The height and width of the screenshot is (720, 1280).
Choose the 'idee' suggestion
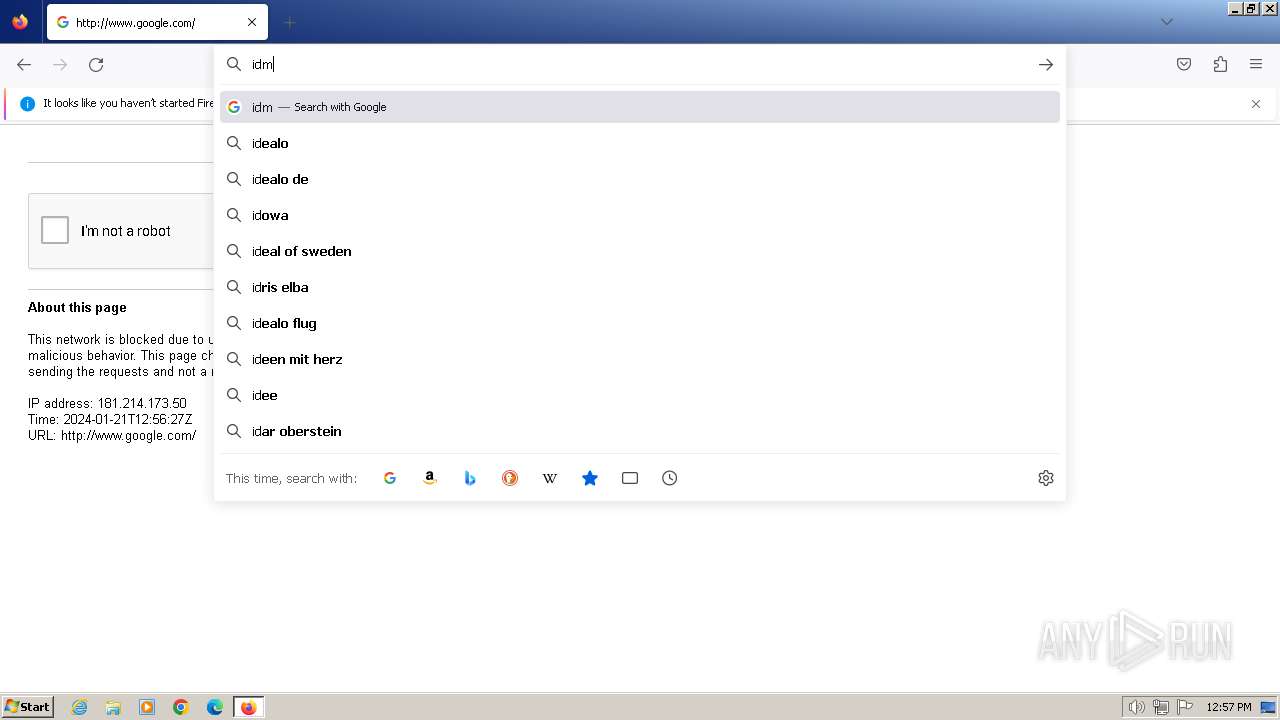[640, 395]
